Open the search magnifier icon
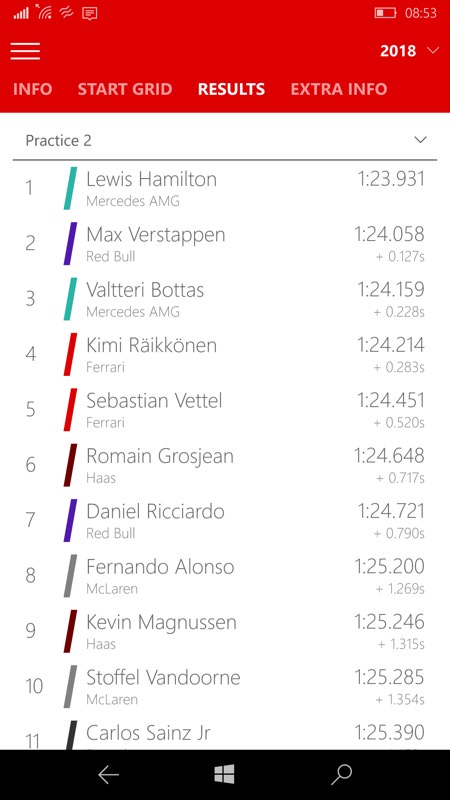 (341, 774)
